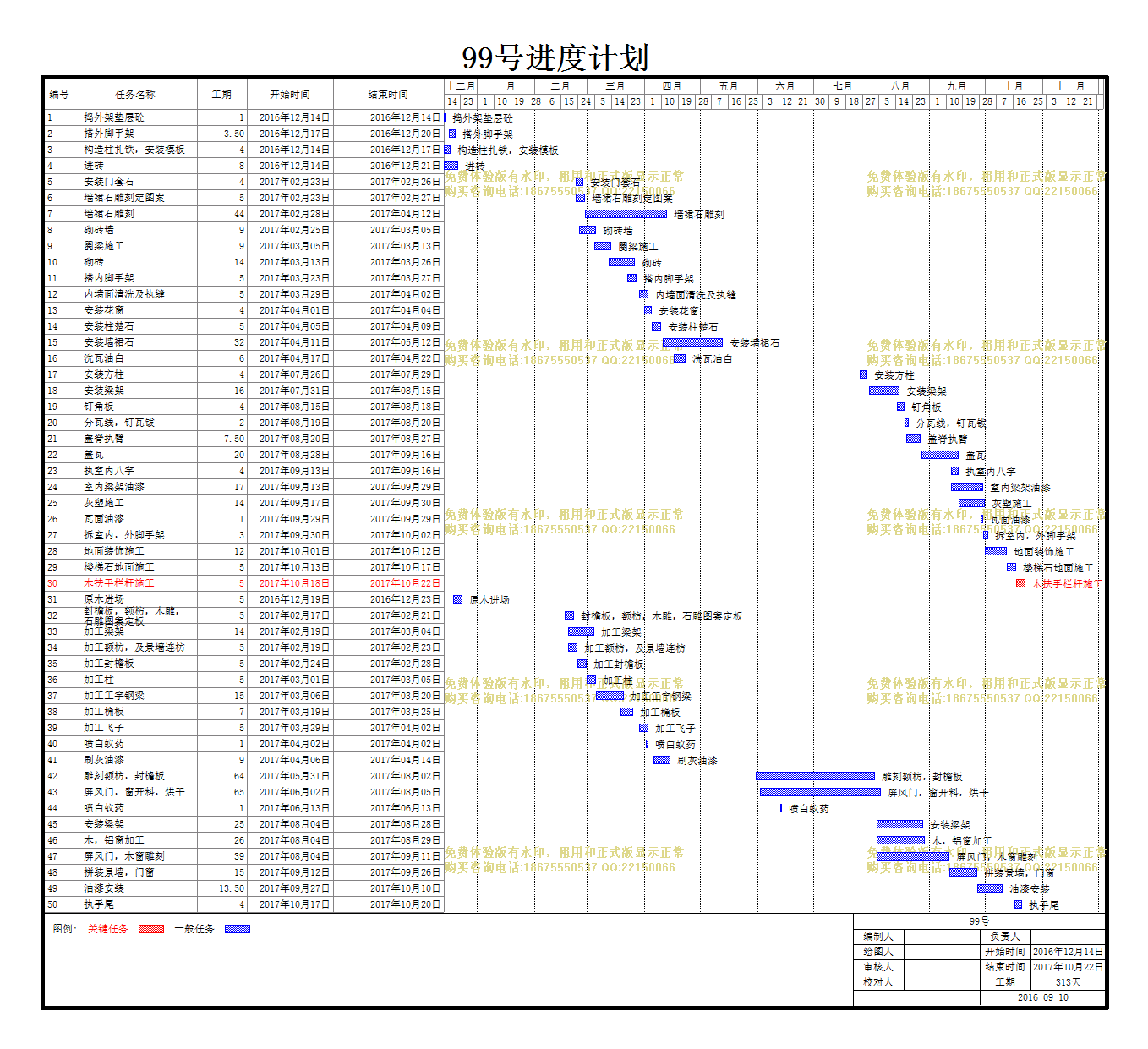Select the red Gantt bar for 木扶手栏杆施工

coord(1020,583)
